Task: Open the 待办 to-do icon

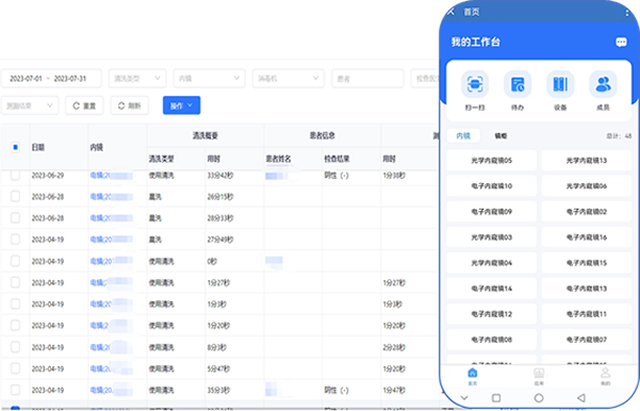Action: point(518,85)
